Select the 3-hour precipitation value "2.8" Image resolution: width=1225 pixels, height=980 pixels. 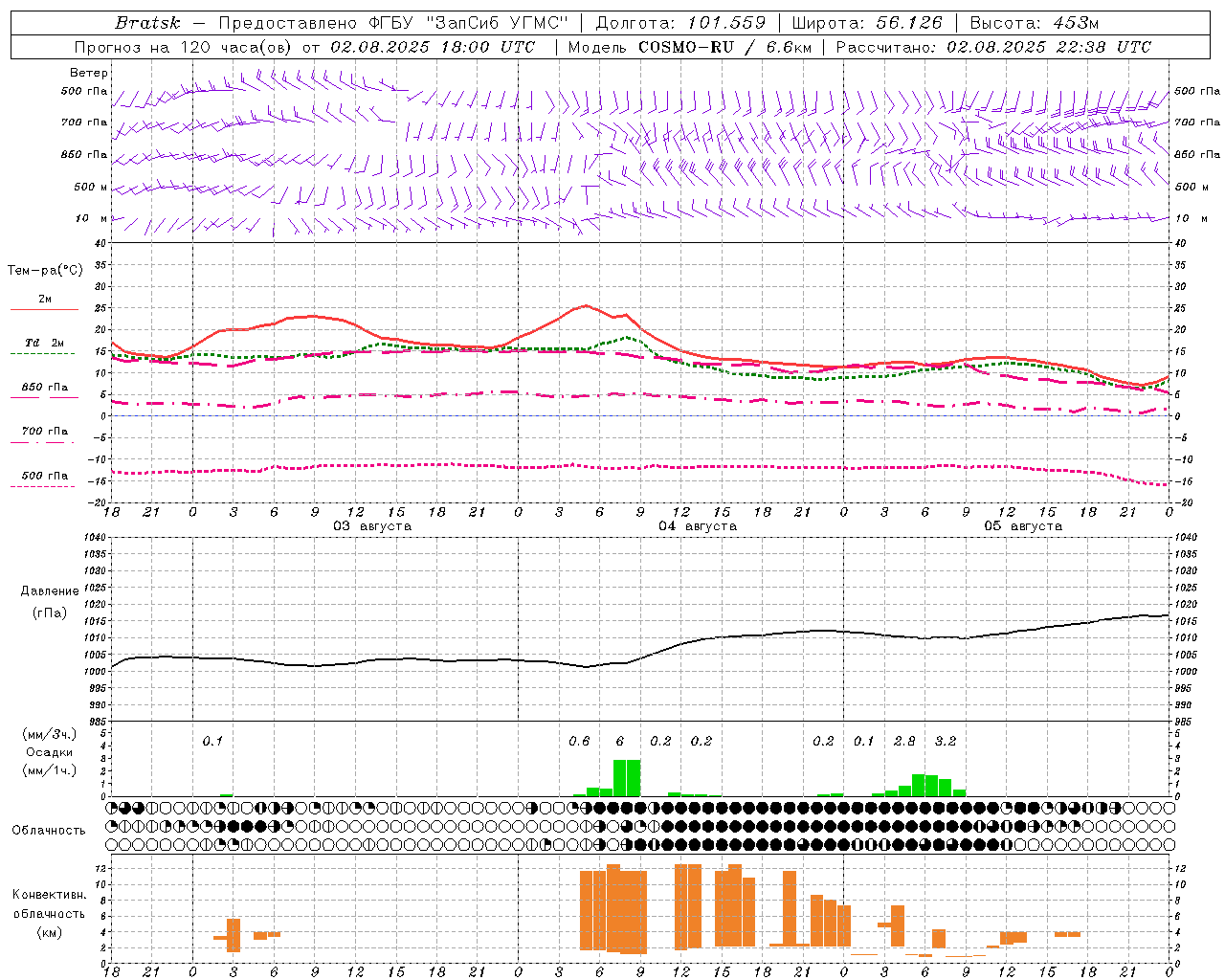point(904,742)
